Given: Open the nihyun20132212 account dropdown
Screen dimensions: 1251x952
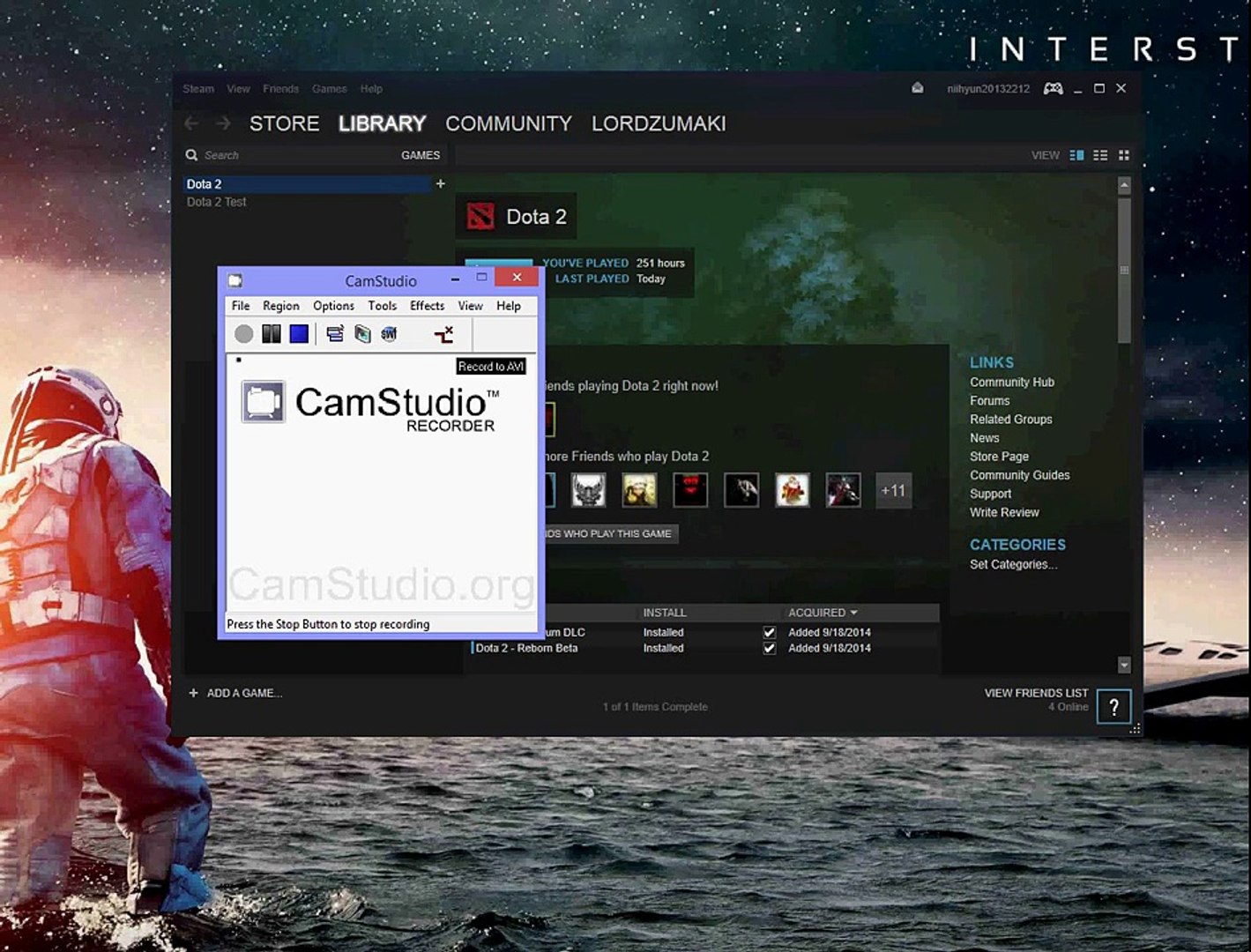Looking at the screenshot, I should [988, 89].
